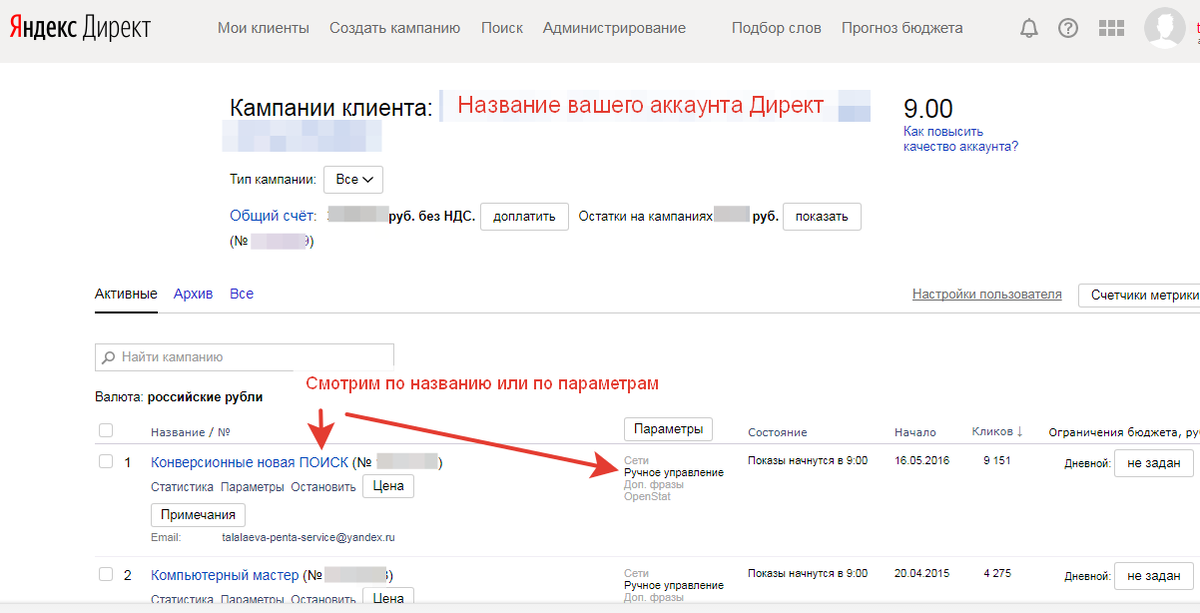Open Поиск in the top menu
The image size is (1200, 613).
[502, 28]
